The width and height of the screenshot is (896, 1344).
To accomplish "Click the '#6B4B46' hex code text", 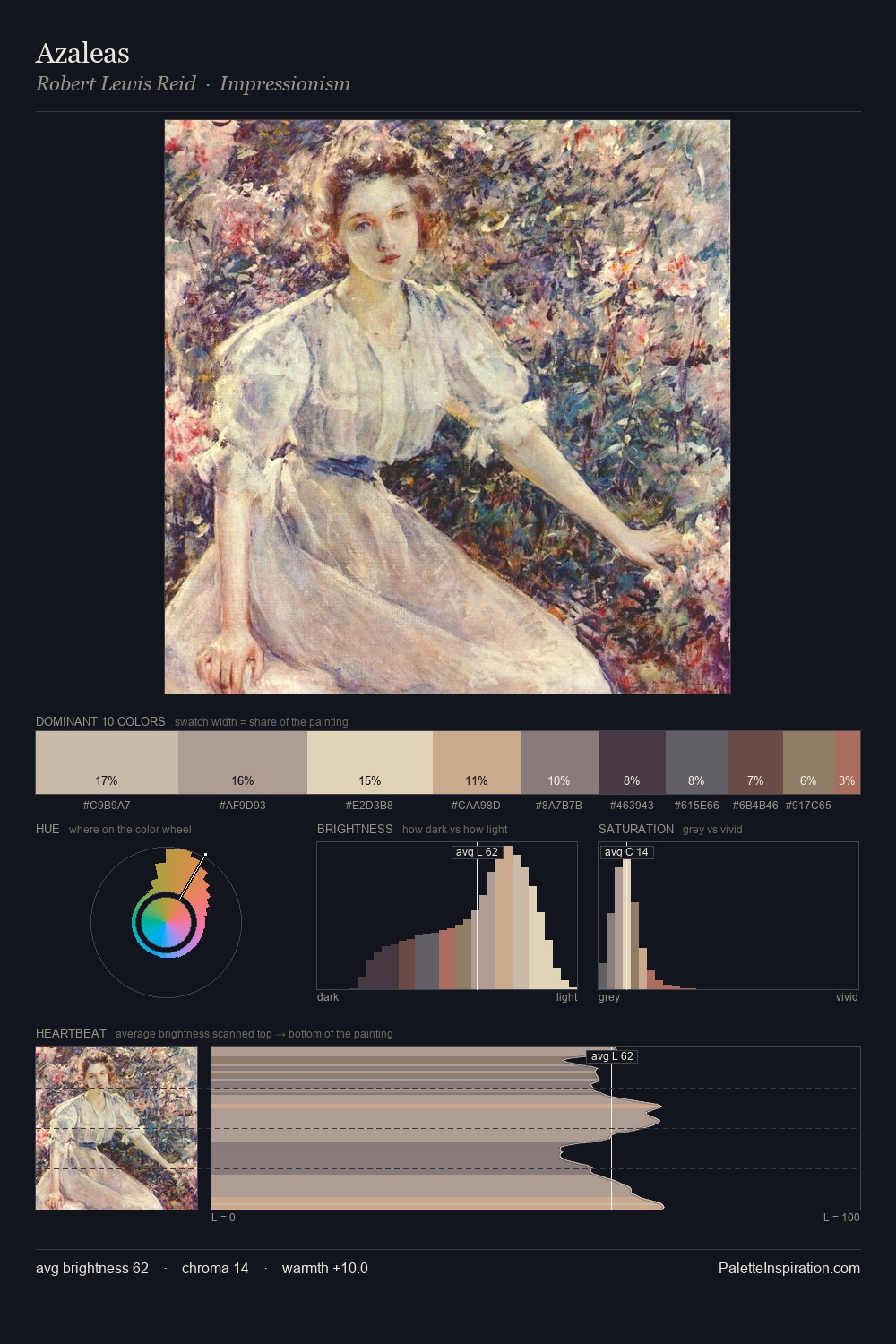I will (755, 806).
